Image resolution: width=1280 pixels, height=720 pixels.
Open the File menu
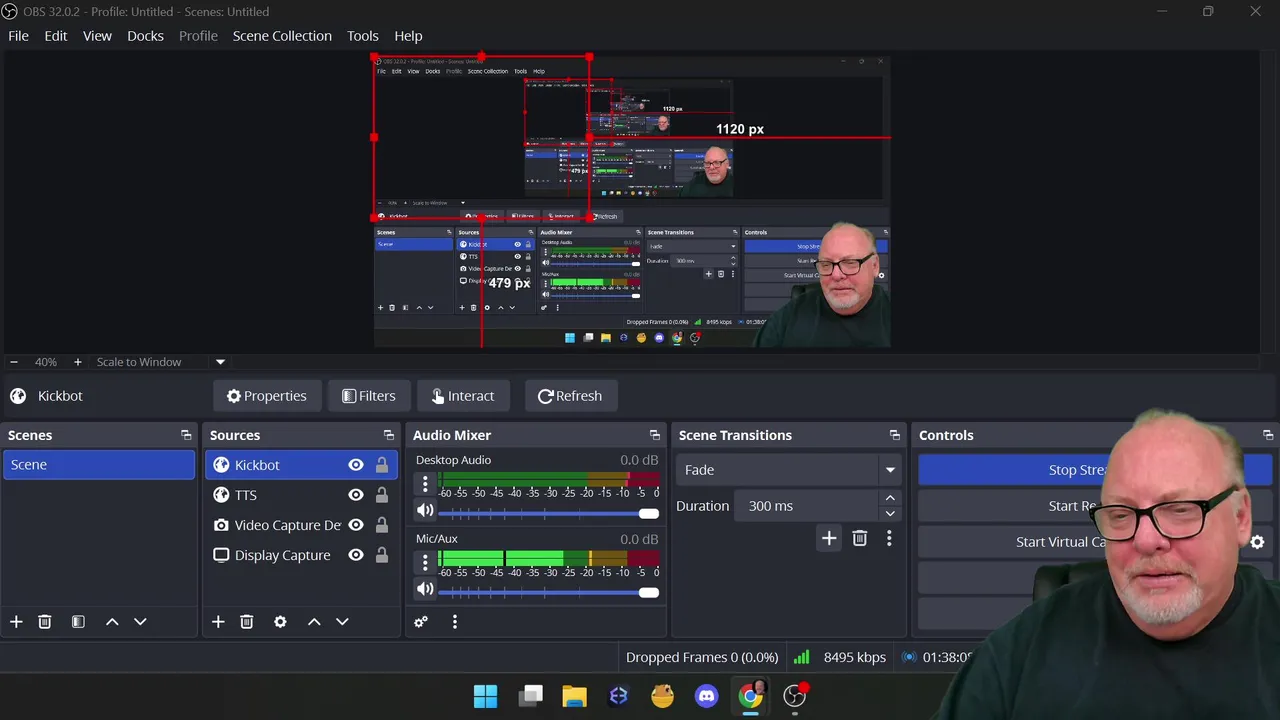pyautogui.click(x=18, y=35)
